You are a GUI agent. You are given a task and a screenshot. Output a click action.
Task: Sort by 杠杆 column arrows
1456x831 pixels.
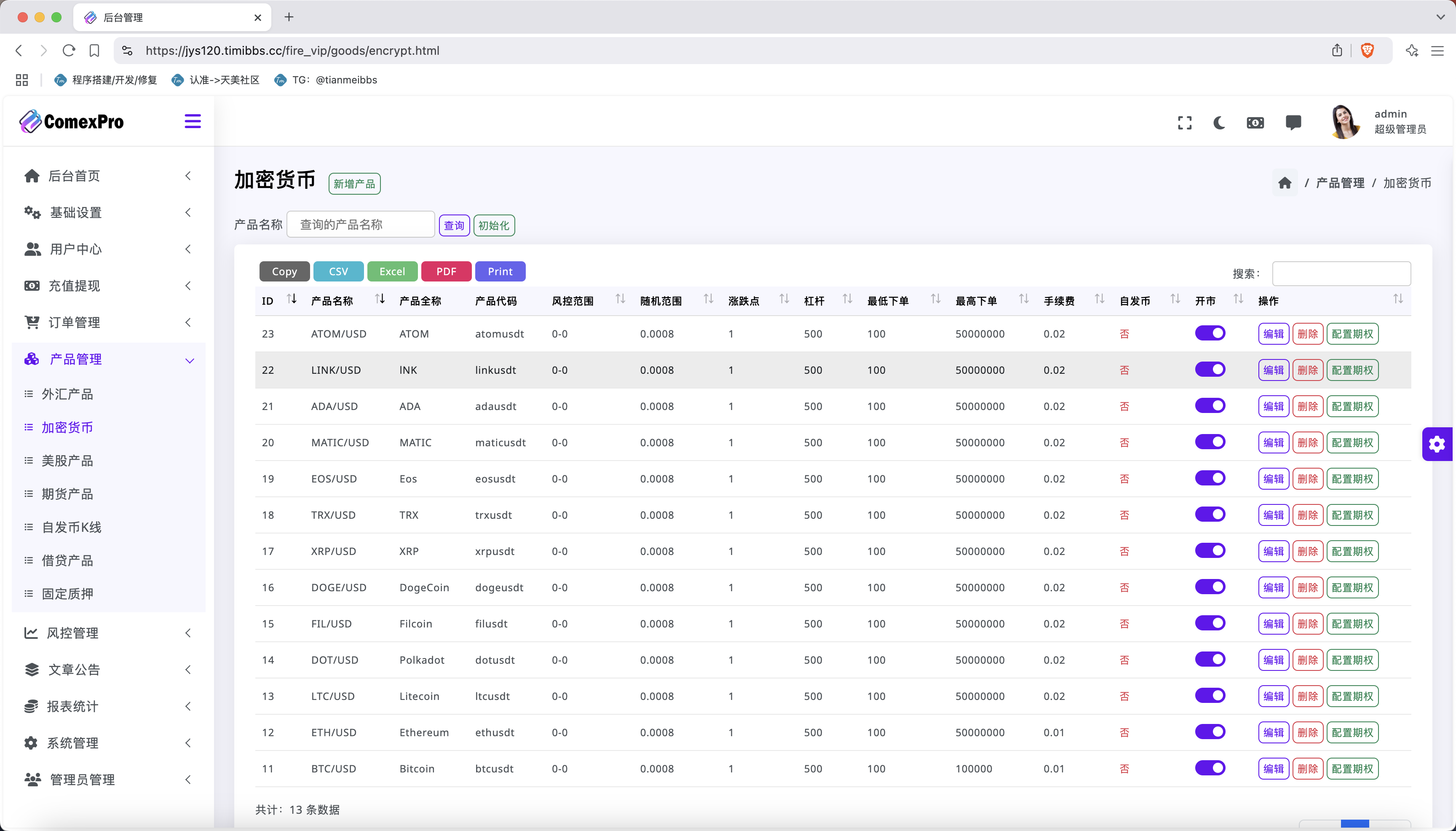point(847,298)
